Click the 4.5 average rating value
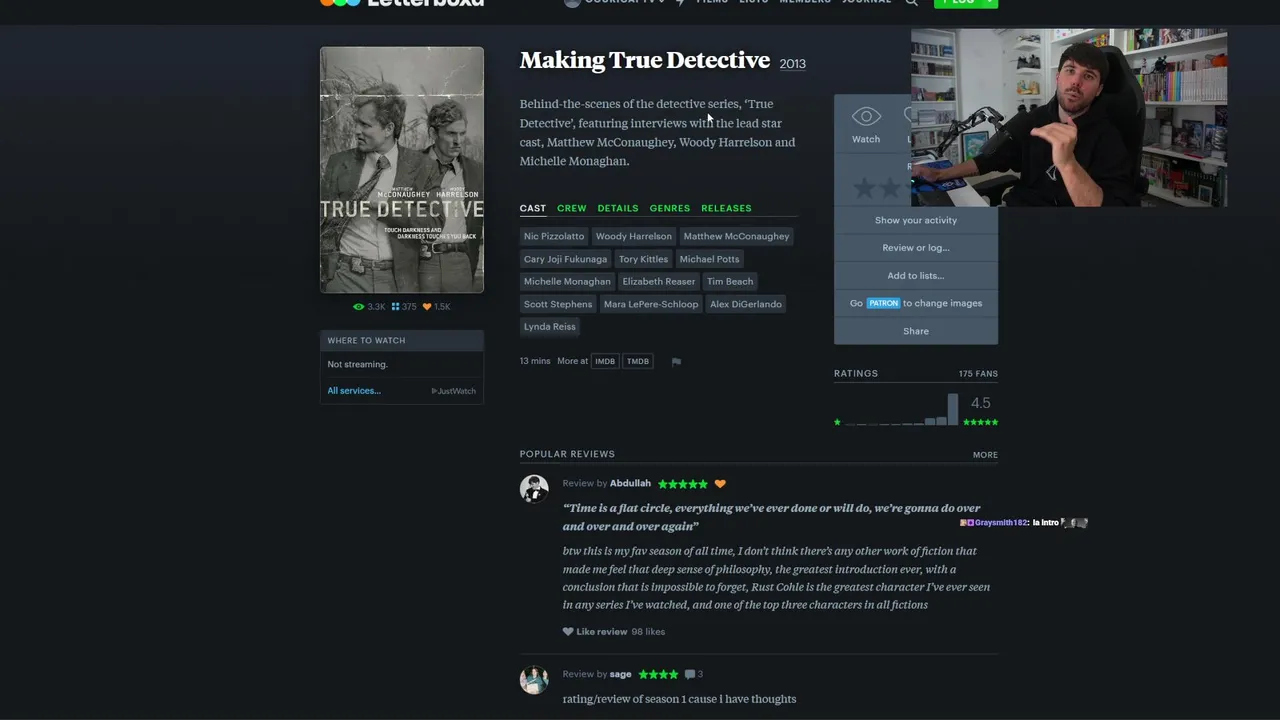This screenshot has width=1280, height=720. pyautogui.click(x=980, y=403)
